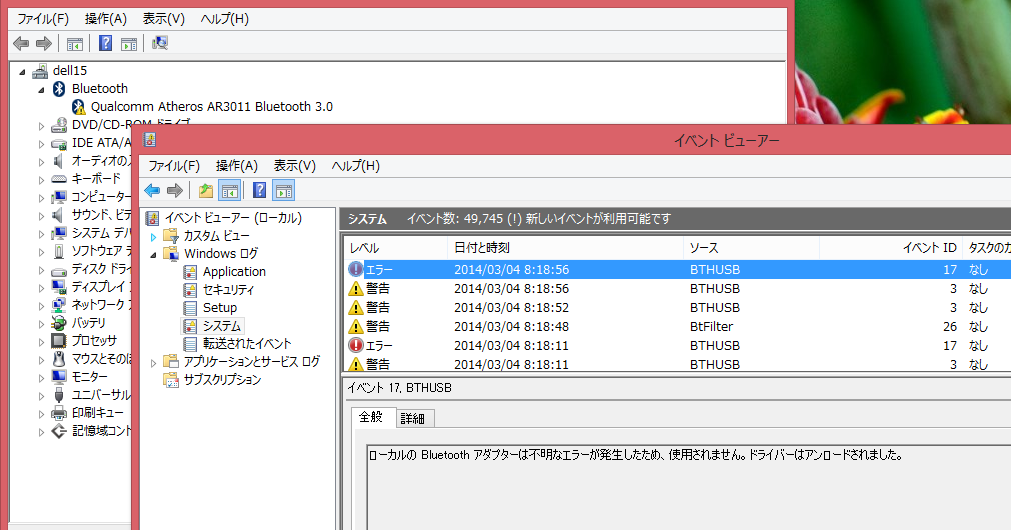Screen dimensions: 1011x530
Task: Open ファイル(F) menu in Event Viewer
Action: tap(174, 166)
